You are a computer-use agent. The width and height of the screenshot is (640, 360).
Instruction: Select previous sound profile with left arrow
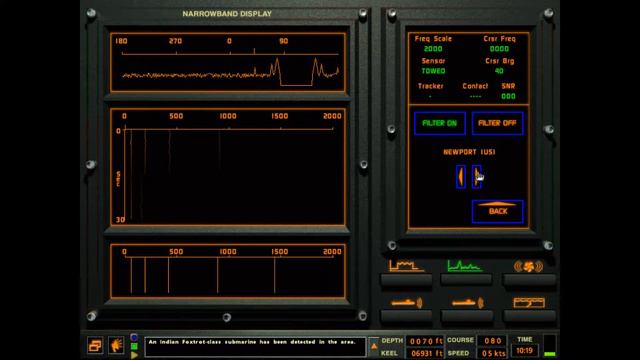[x=461, y=177]
